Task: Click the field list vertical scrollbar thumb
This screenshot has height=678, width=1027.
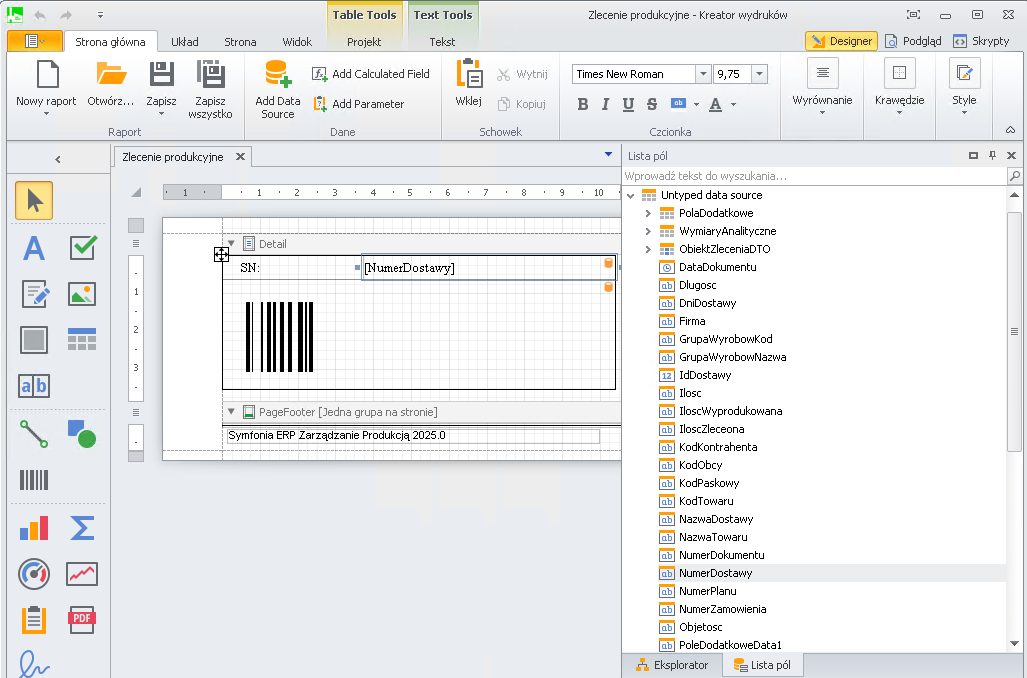Action: coord(1014,331)
